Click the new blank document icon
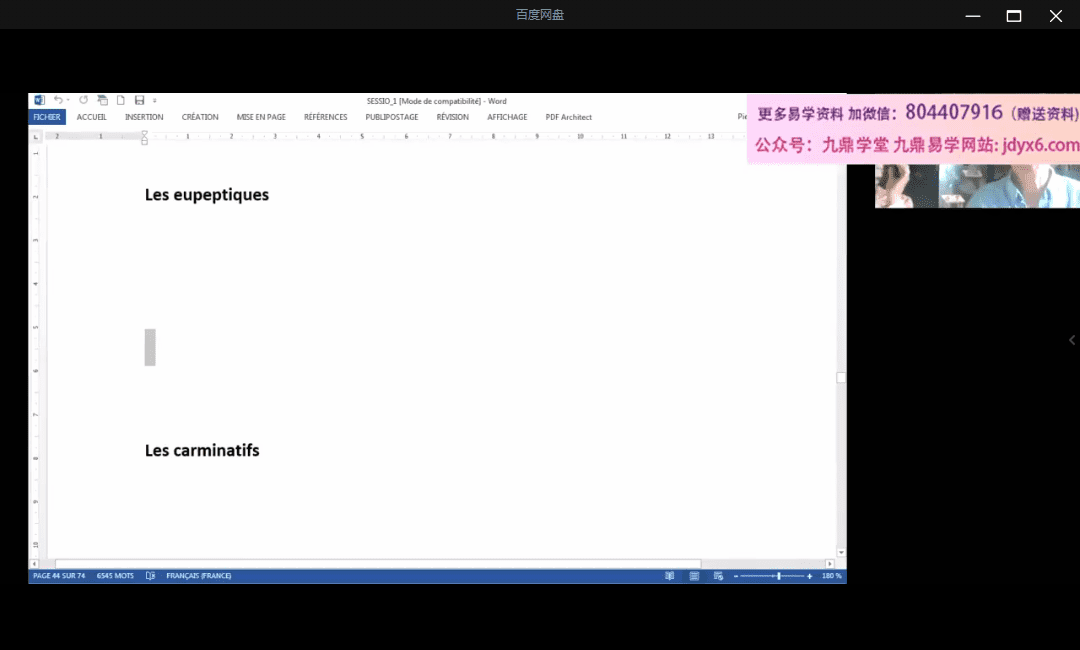 [121, 100]
